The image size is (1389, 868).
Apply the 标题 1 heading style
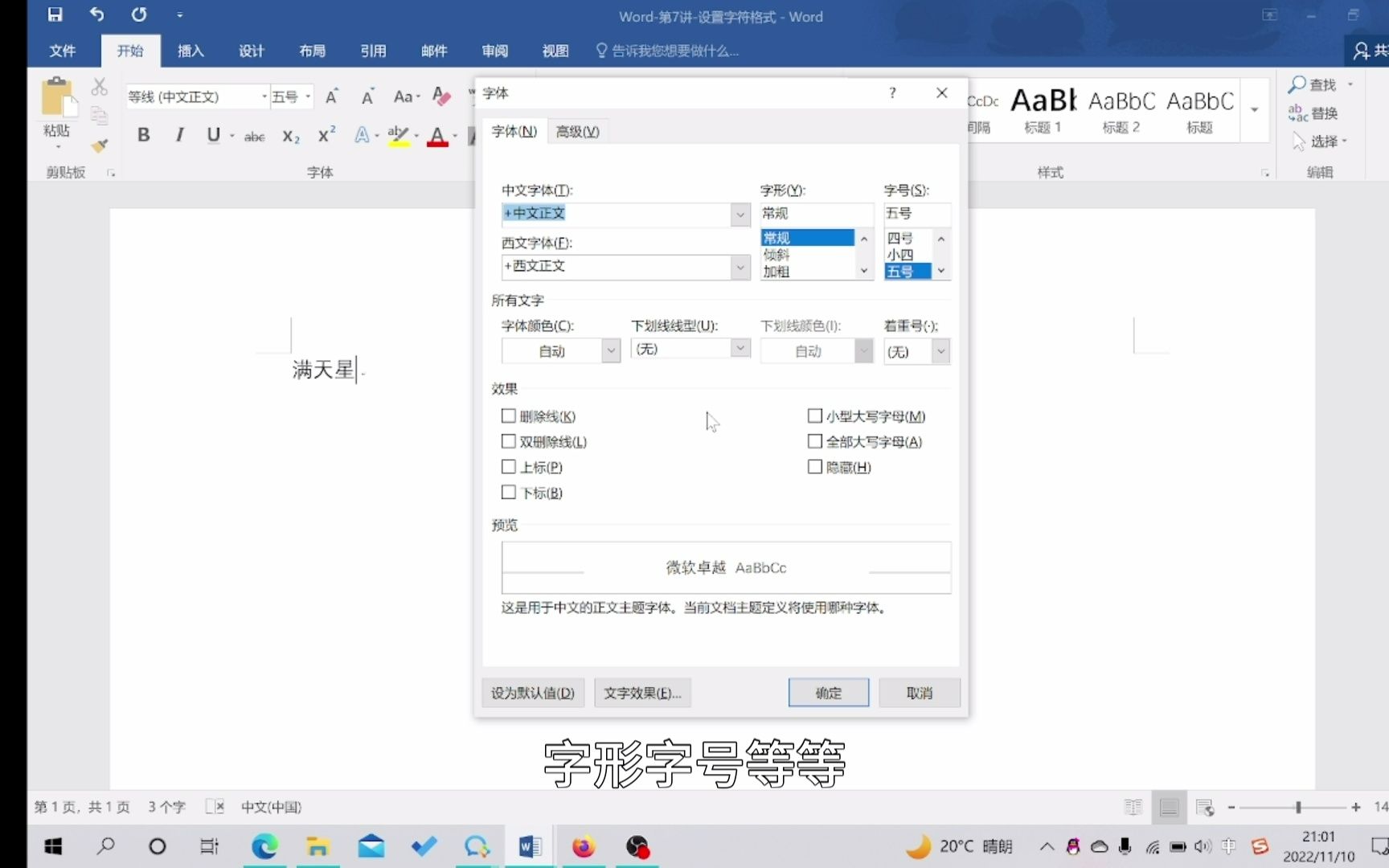1043,110
